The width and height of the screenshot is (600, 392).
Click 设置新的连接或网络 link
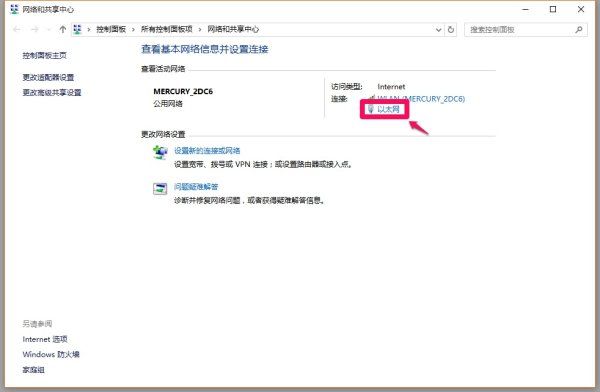(x=207, y=150)
